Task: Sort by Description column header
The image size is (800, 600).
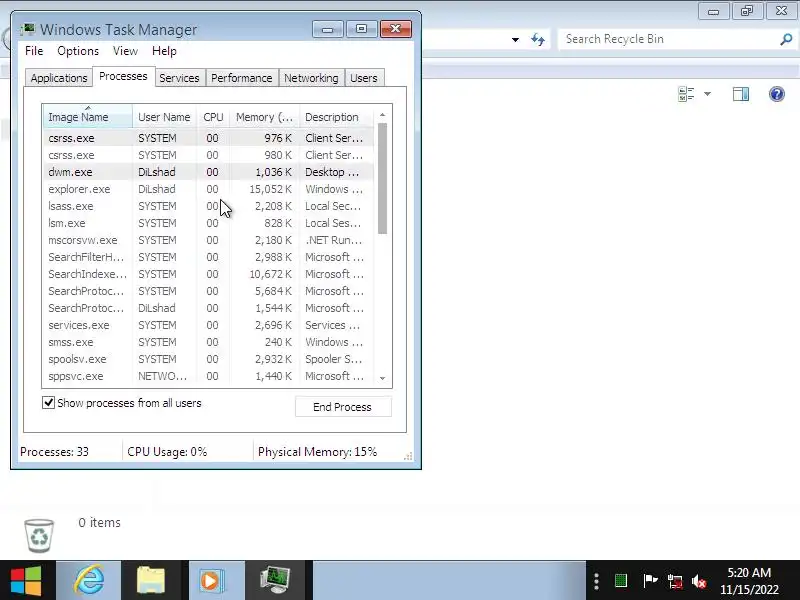Action: pyautogui.click(x=336, y=117)
